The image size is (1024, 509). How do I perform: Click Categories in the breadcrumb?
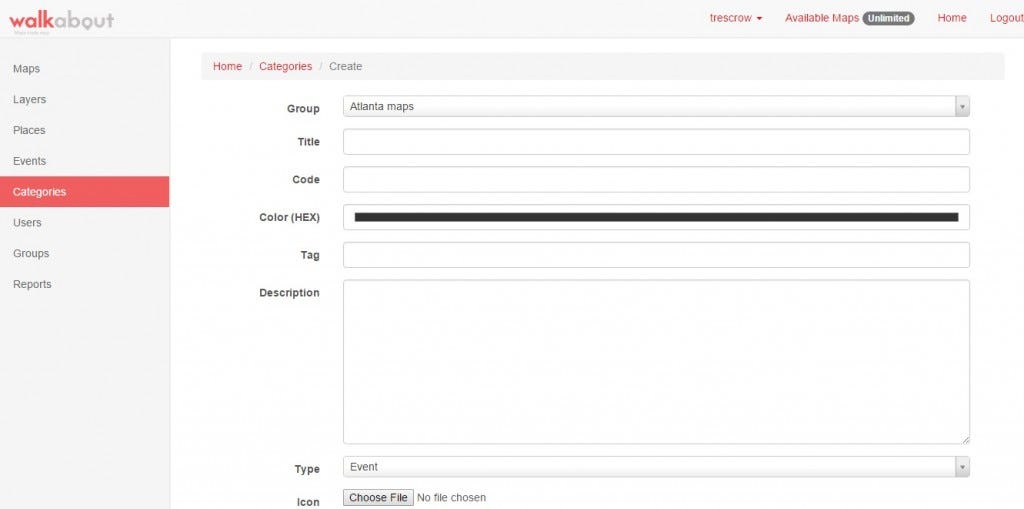285,66
